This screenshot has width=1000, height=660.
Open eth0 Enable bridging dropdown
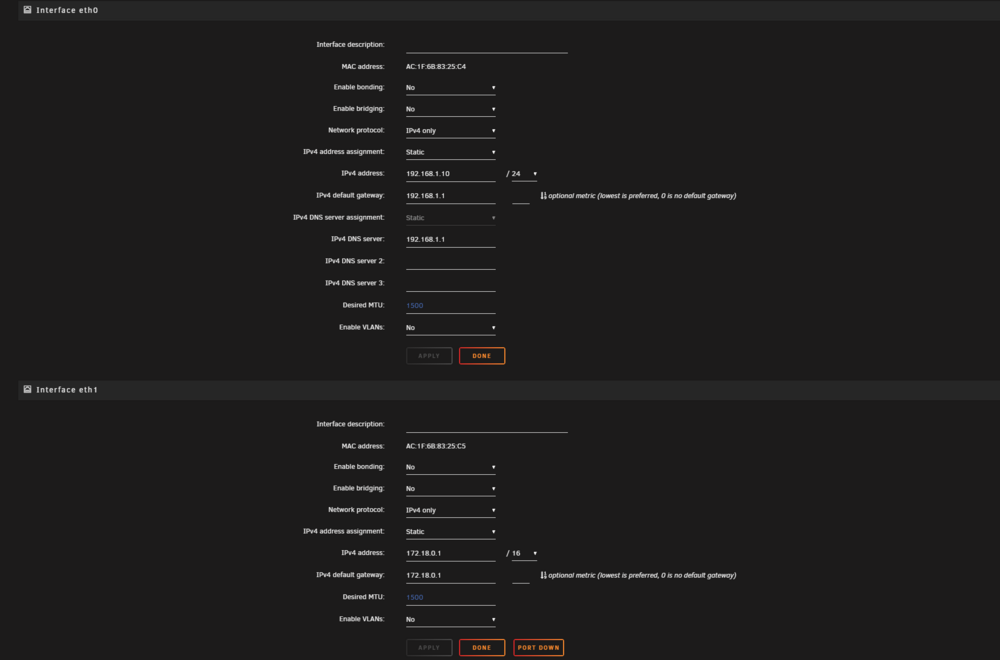(x=450, y=110)
